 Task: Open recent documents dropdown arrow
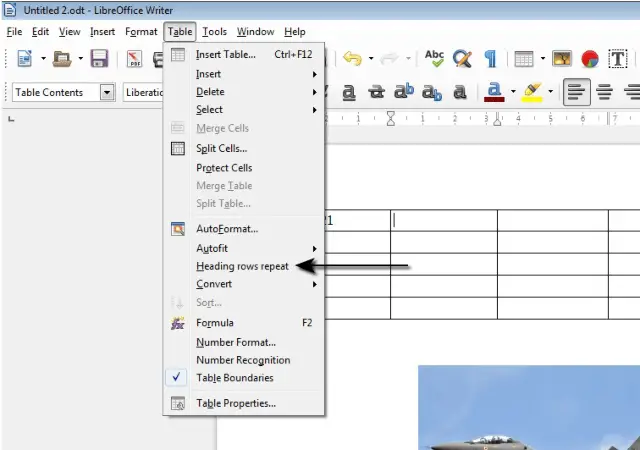click(81, 59)
